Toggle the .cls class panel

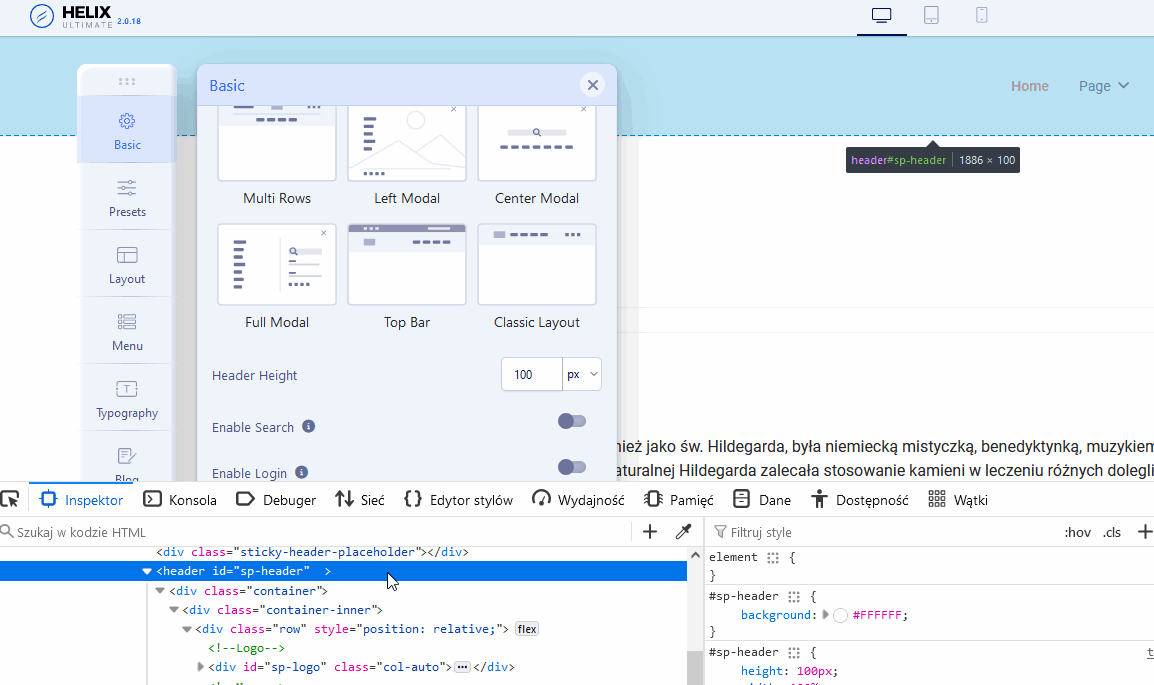1112,532
